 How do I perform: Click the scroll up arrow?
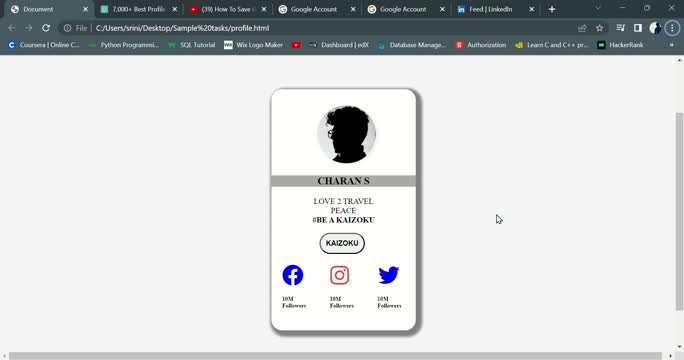pos(679,60)
